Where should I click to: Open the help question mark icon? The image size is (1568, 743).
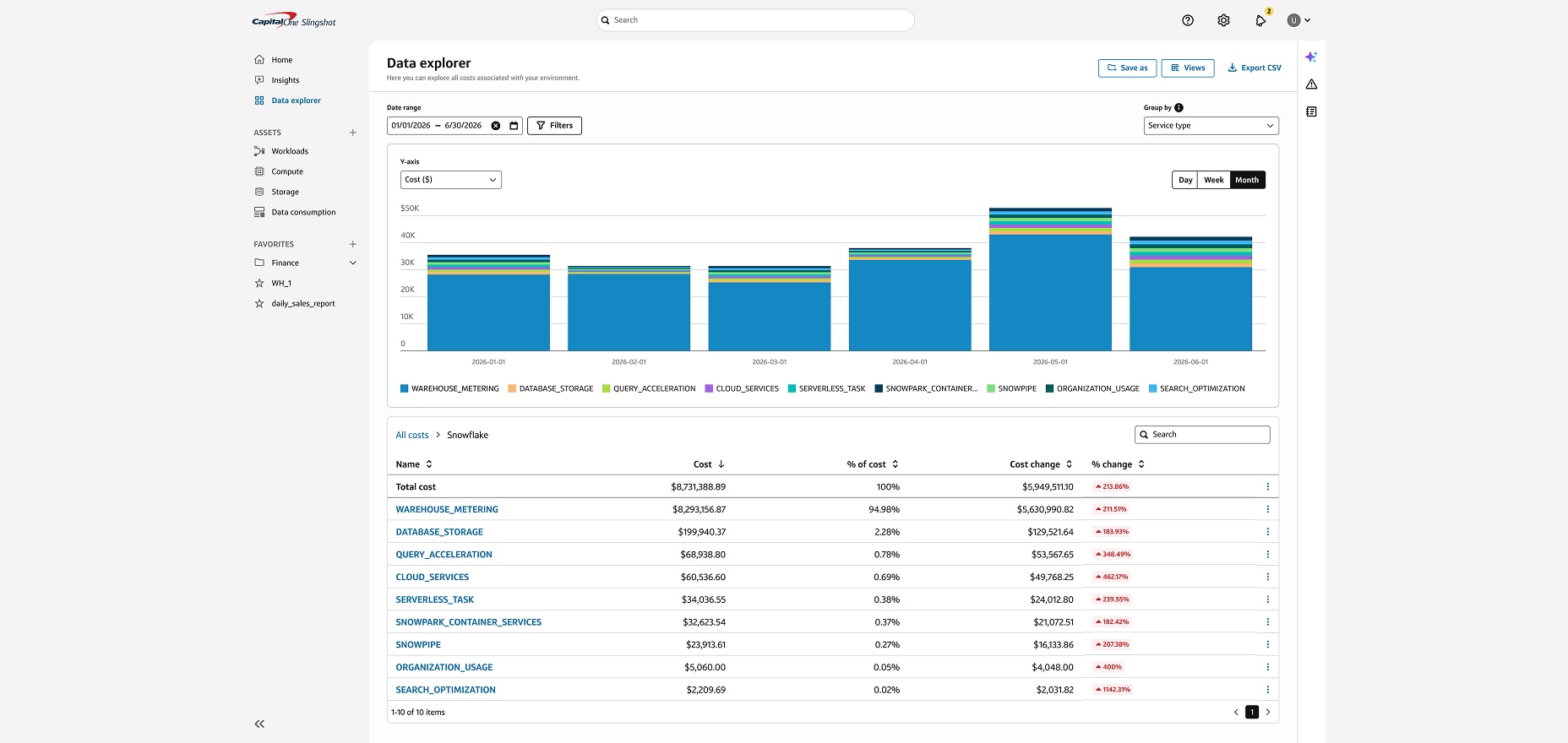pos(1188,20)
